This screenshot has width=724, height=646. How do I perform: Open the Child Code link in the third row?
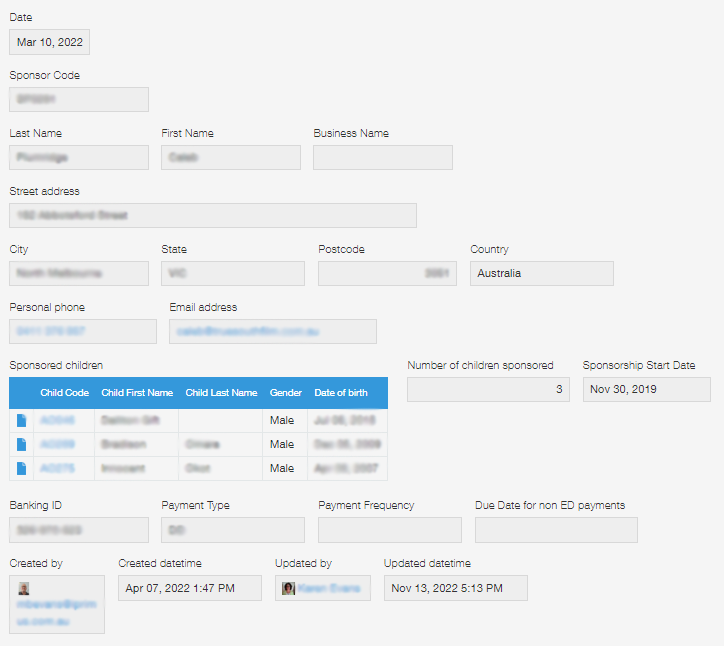[x=57, y=468]
